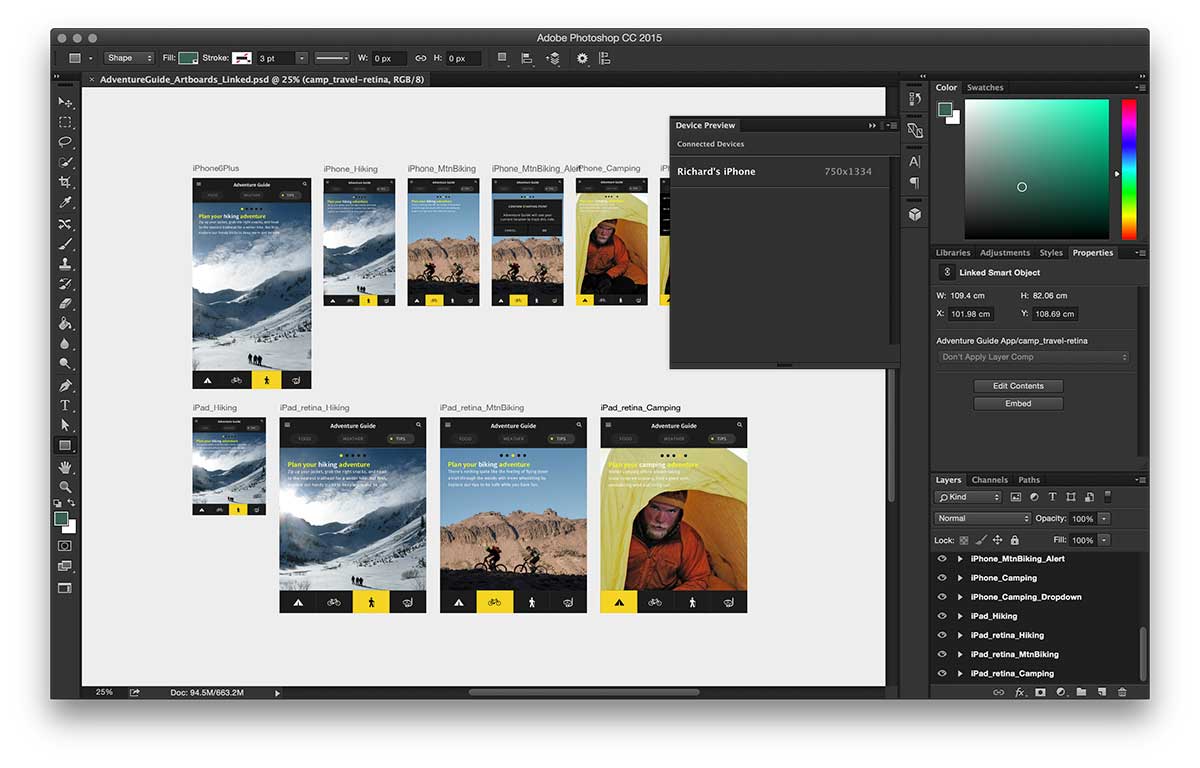Image resolution: width=1200 pixels, height=768 pixels.
Task: Select the Crop tool
Action: [65, 183]
